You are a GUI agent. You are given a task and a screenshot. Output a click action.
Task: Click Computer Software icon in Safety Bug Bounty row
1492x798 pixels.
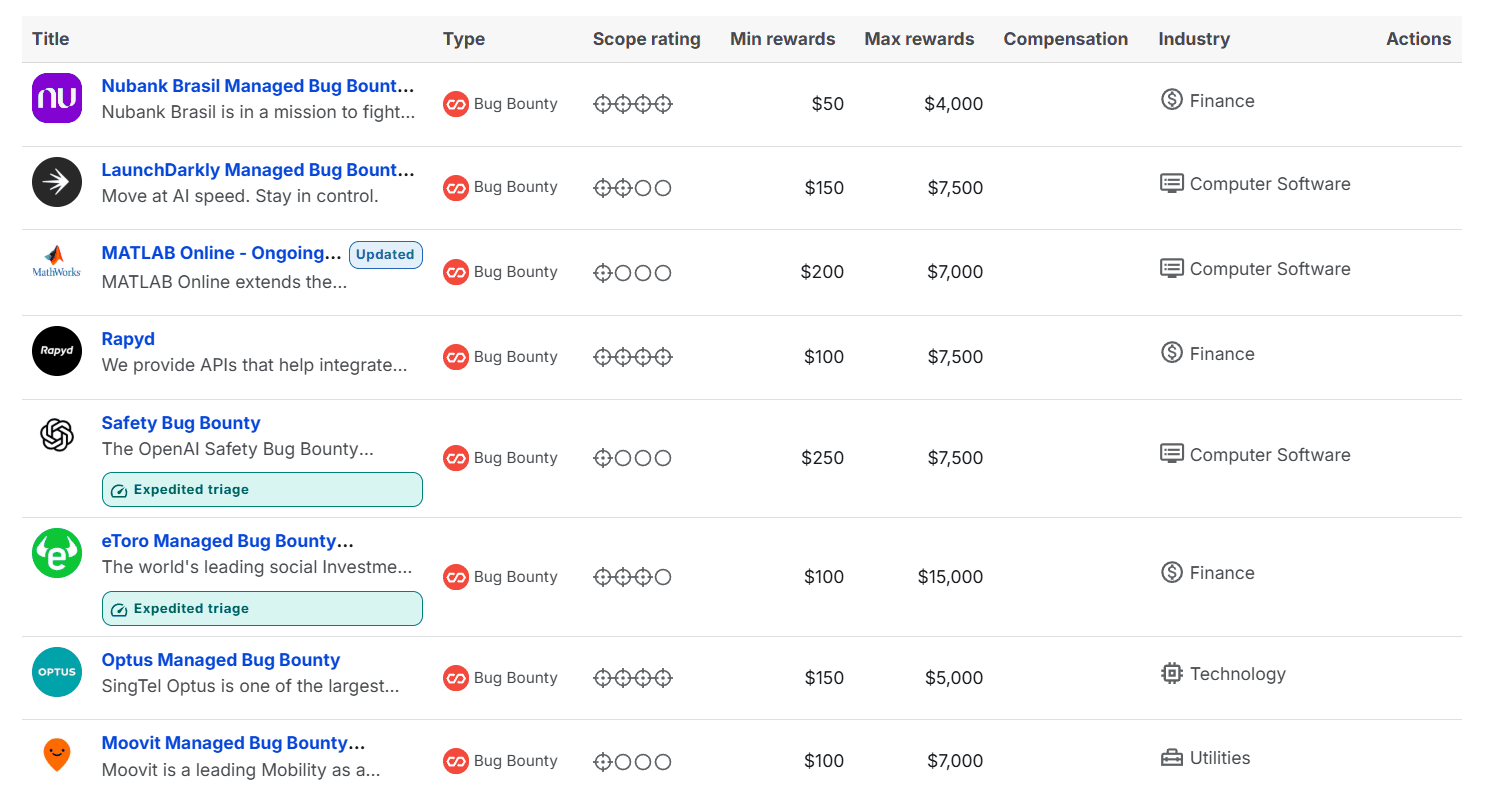pos(1172,455)
